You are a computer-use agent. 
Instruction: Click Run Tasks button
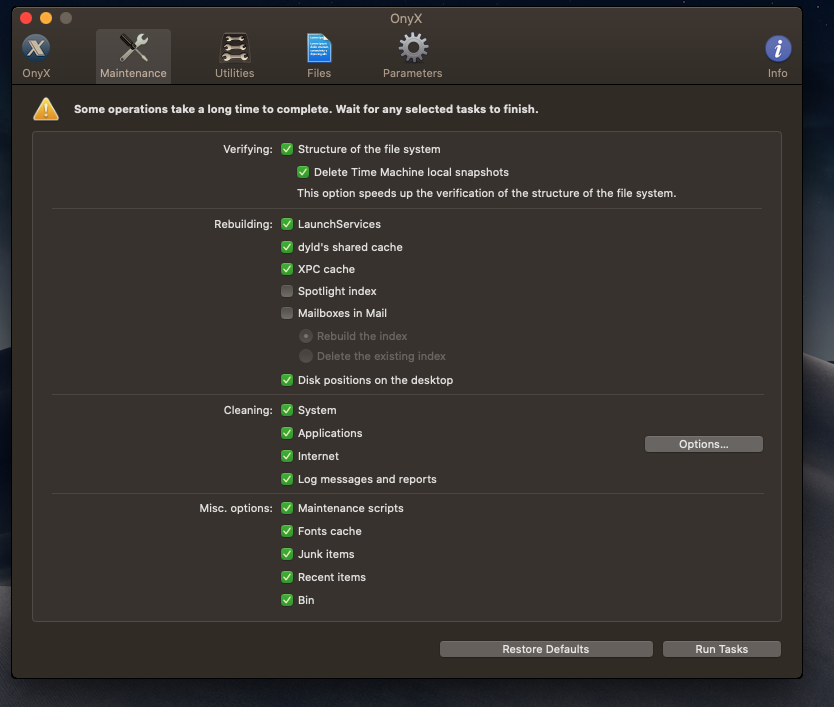tap(721, 649)
